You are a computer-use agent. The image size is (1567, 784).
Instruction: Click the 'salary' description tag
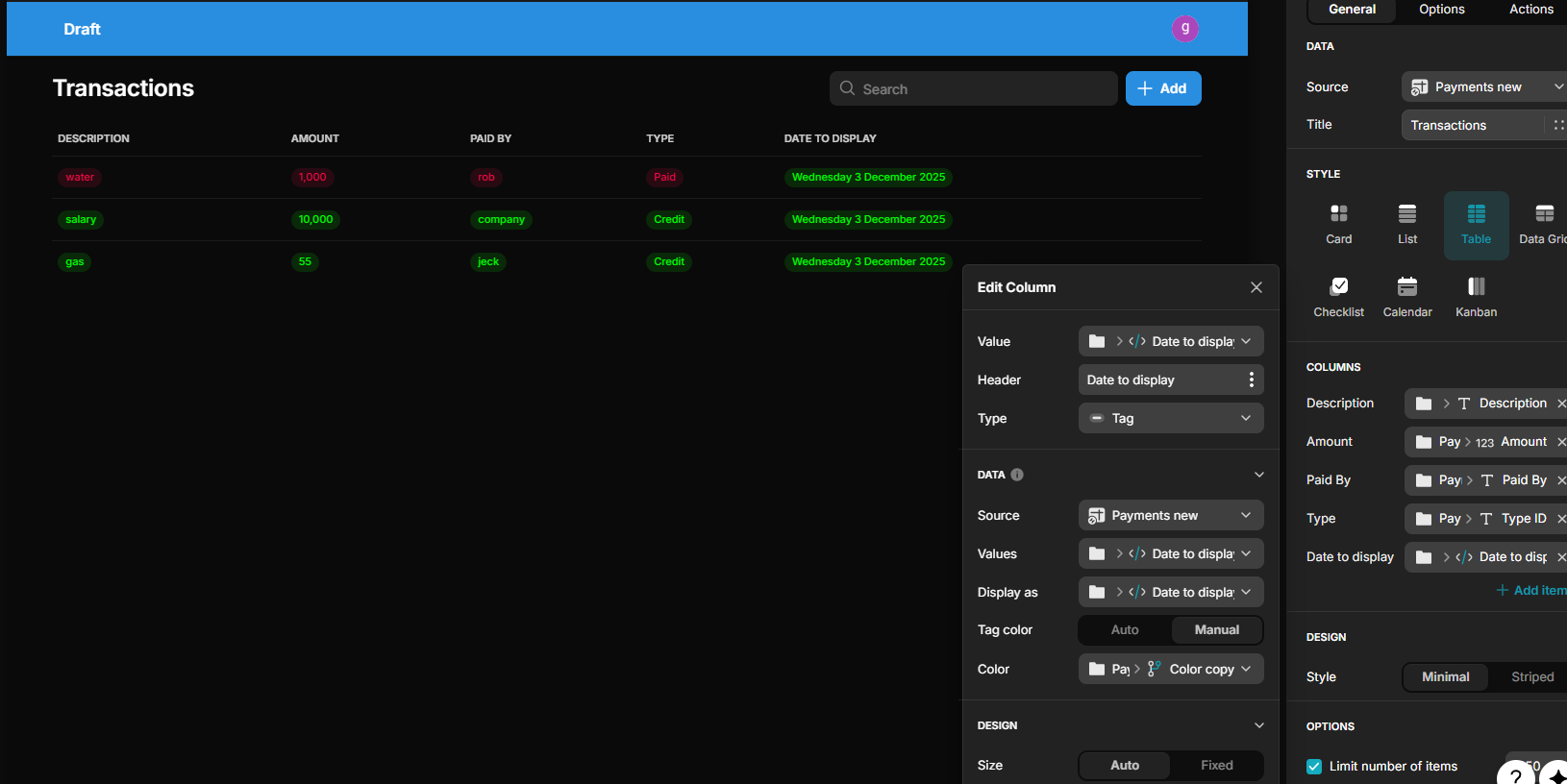click(81, 219)
